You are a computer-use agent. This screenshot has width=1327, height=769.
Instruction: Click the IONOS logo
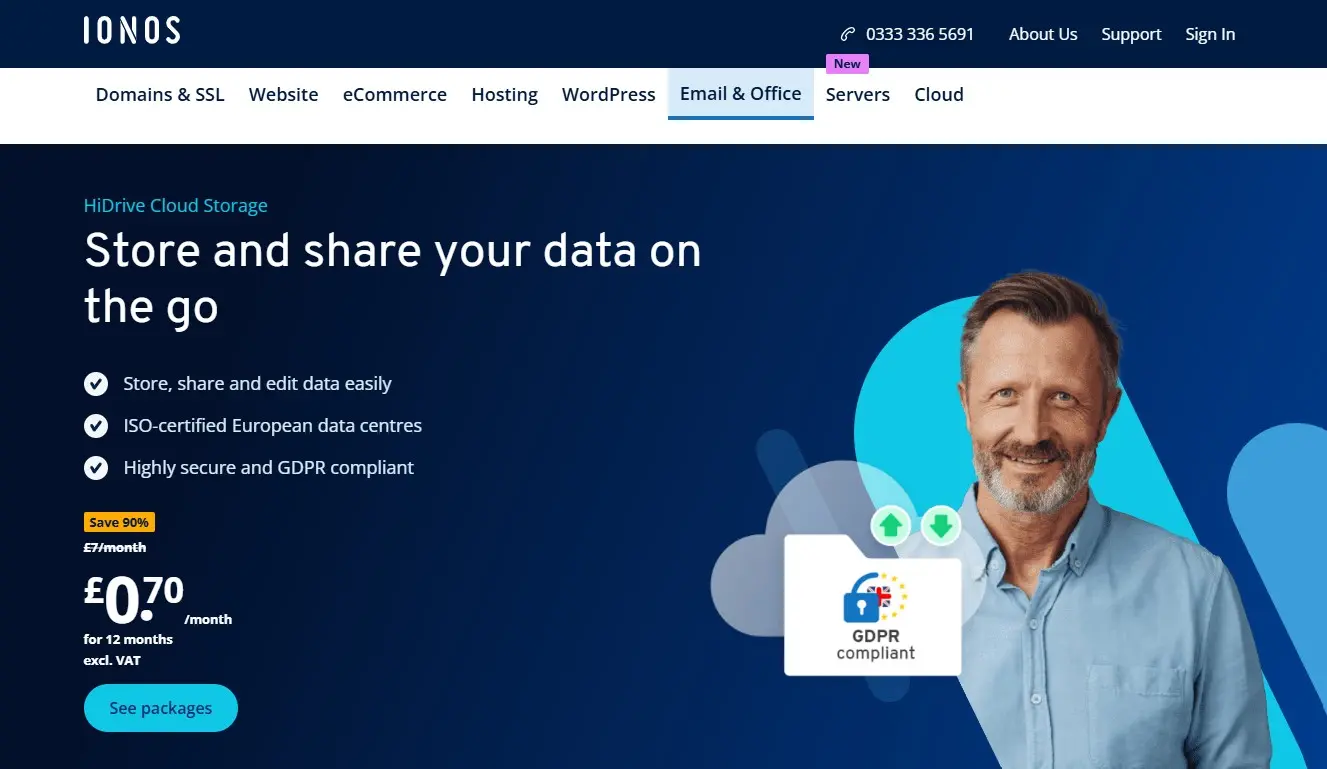click(x=131, y=29)
